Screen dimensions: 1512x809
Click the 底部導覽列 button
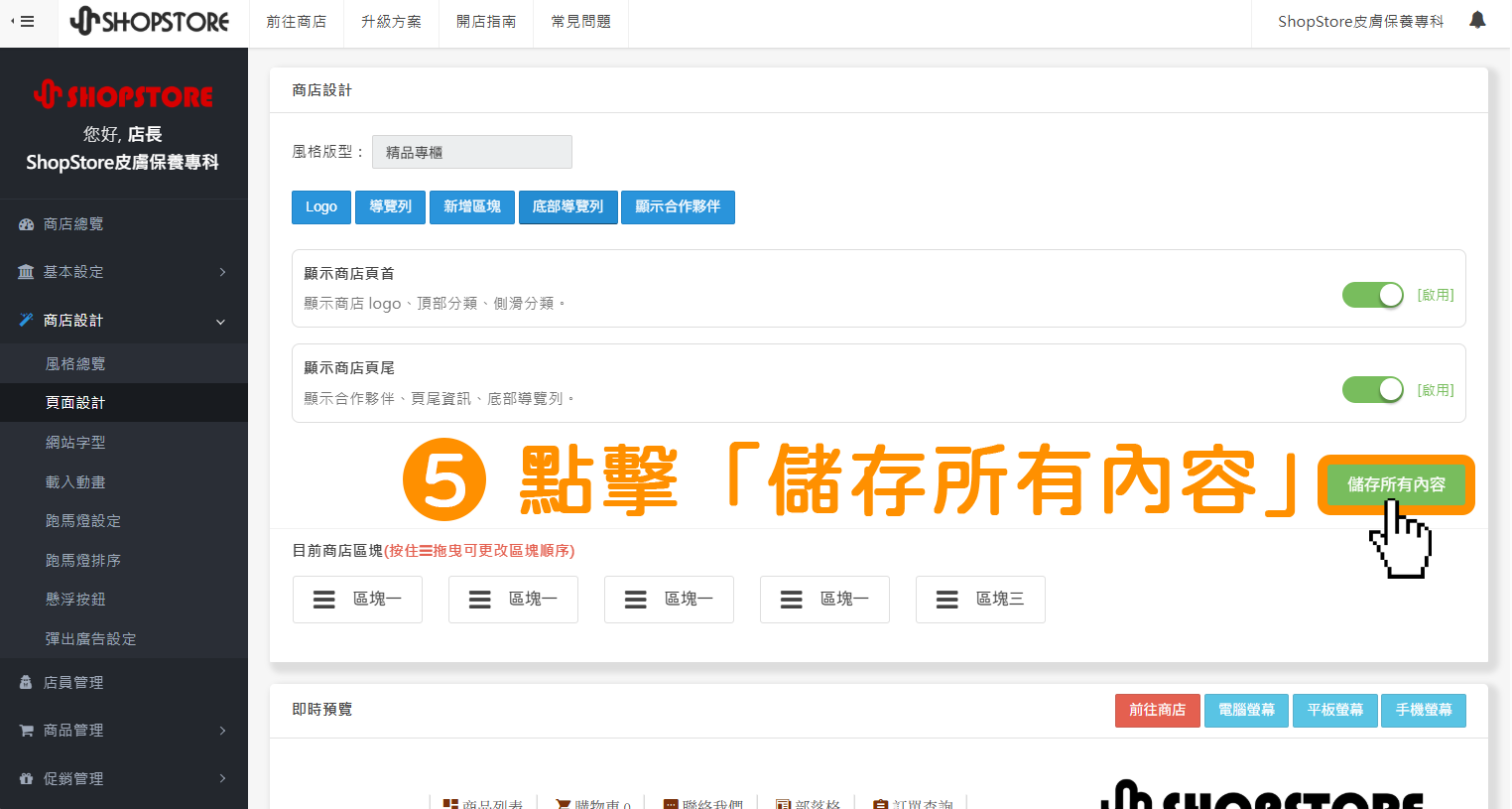pos(568,207)
